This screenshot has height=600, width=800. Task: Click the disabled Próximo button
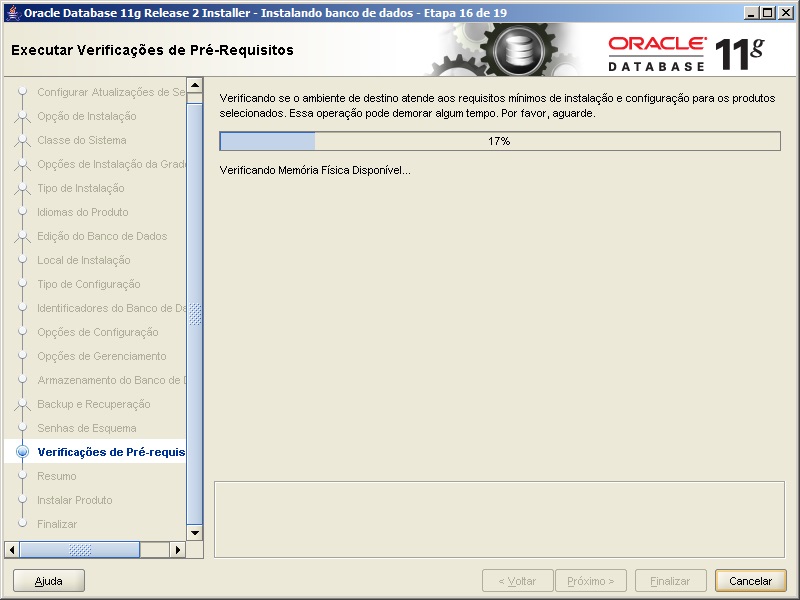click(591, 581)
